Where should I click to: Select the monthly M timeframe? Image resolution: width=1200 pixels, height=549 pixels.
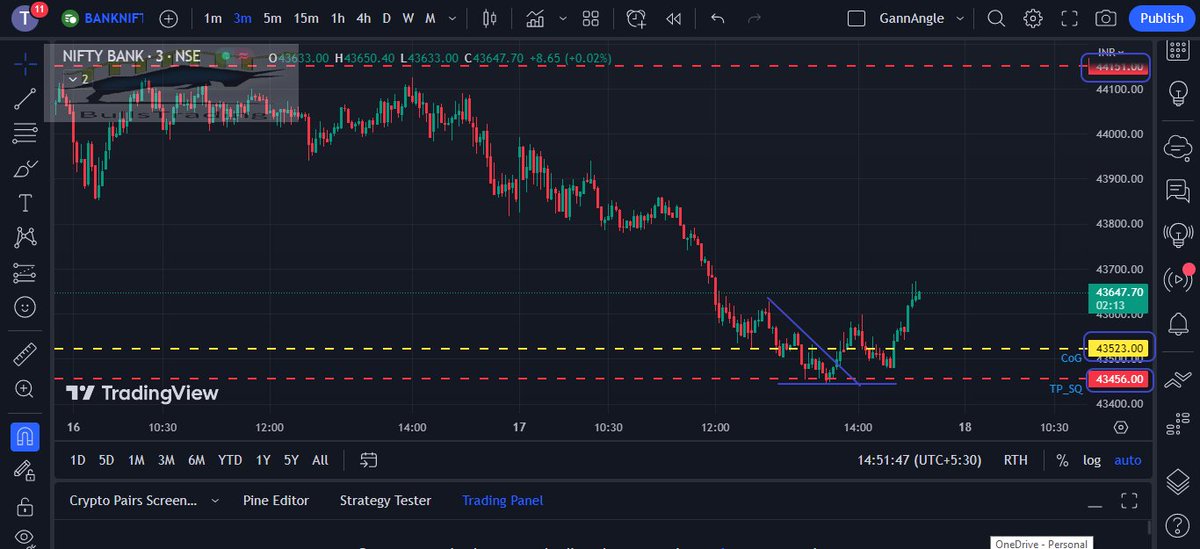[430, 18]
